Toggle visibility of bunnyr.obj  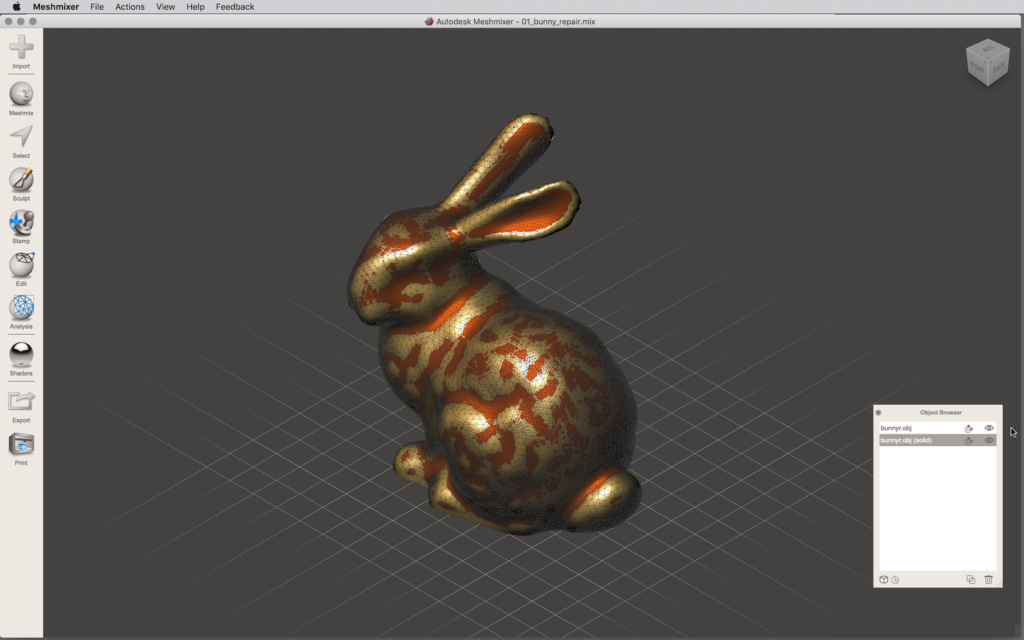coord(989,428)
